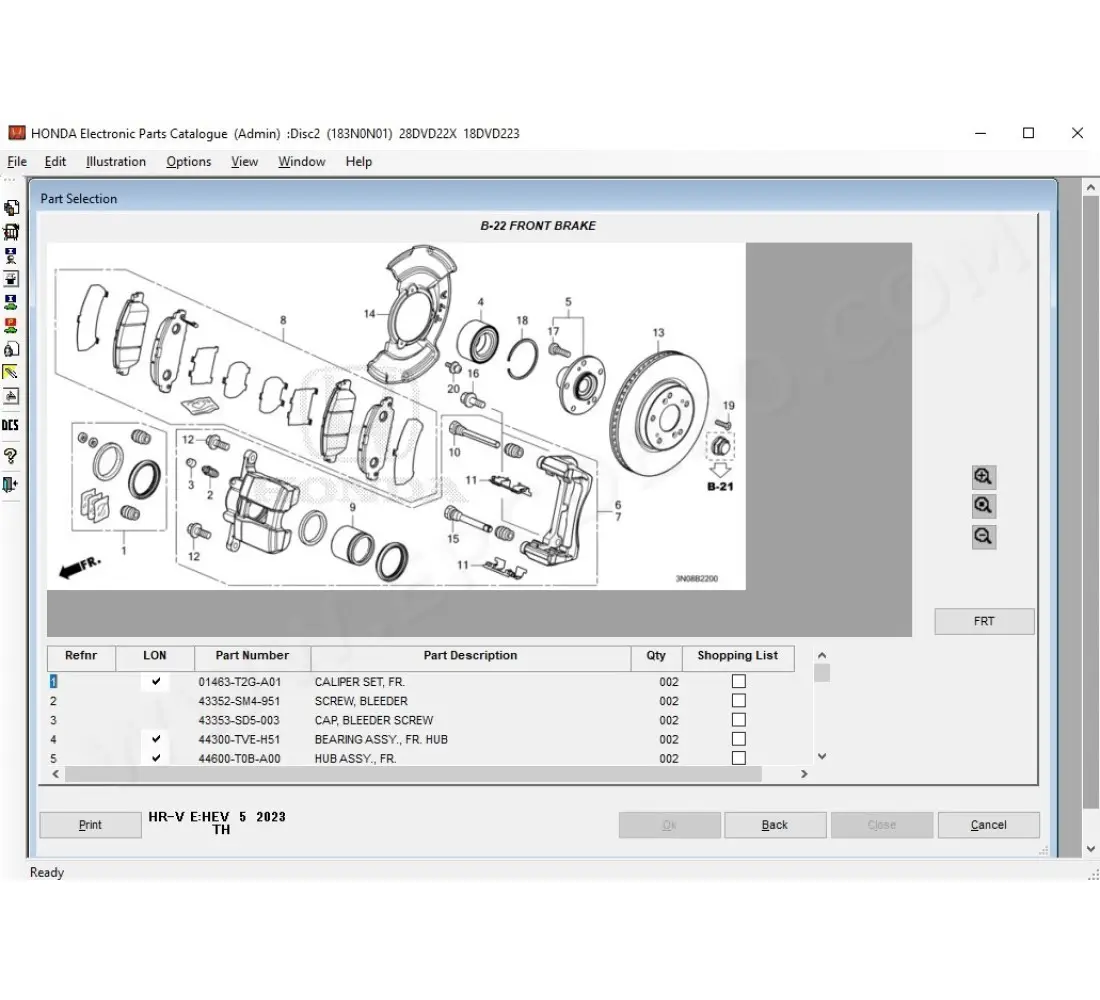Click the stacked documents icon in left toolbar
This screenshot has height=1000, width=1100.
[x=11, y=208]
